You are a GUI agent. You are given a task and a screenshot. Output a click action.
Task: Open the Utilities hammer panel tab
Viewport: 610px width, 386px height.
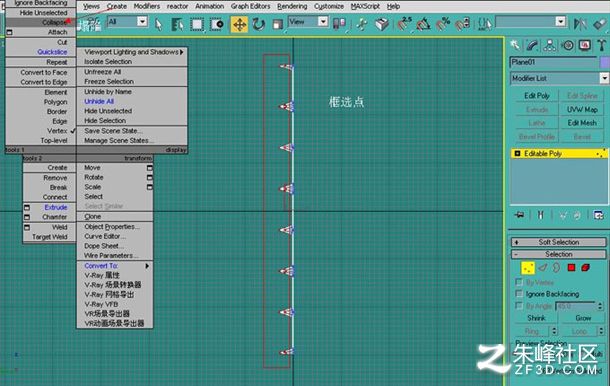coord(601,46)
